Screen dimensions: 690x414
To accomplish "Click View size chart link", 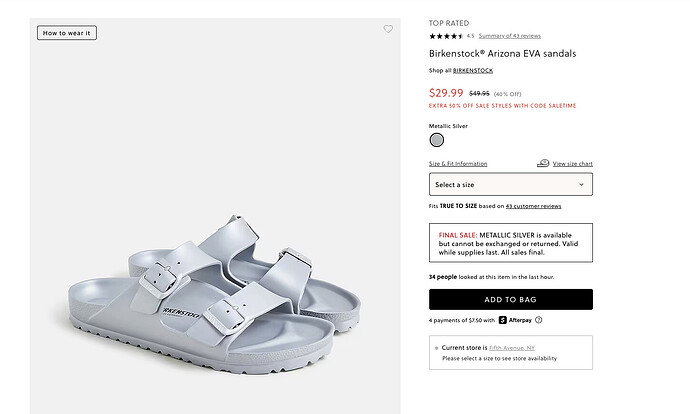I will [572, 163].
